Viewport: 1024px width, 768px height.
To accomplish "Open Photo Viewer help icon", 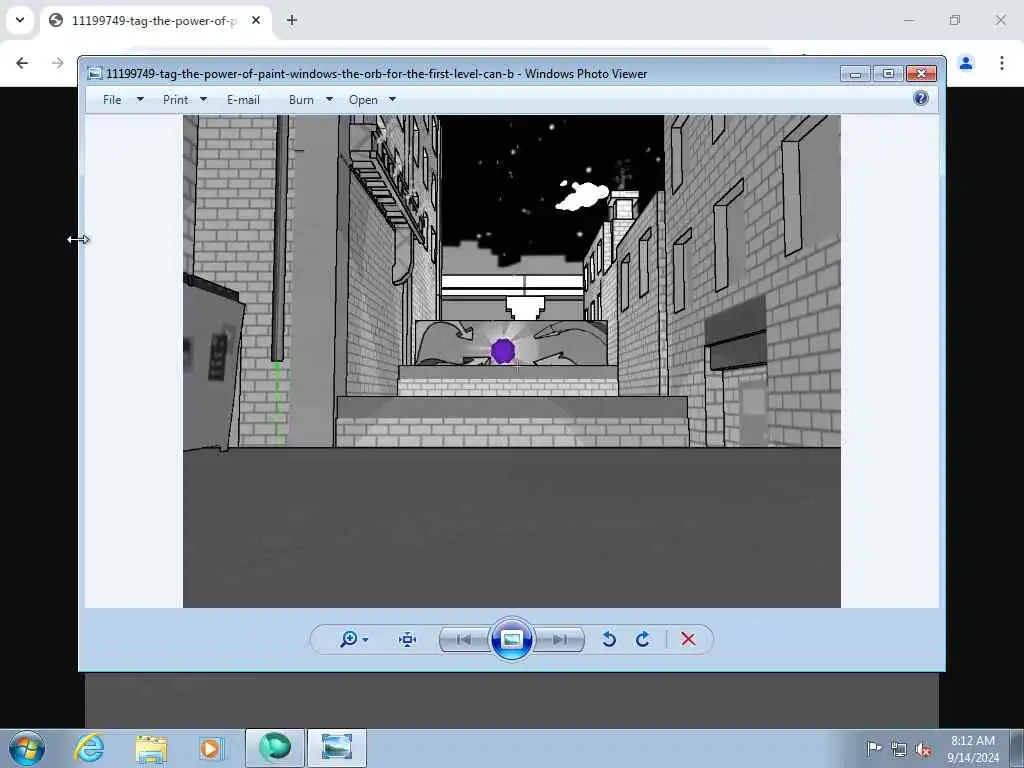I will coord(921,98).
